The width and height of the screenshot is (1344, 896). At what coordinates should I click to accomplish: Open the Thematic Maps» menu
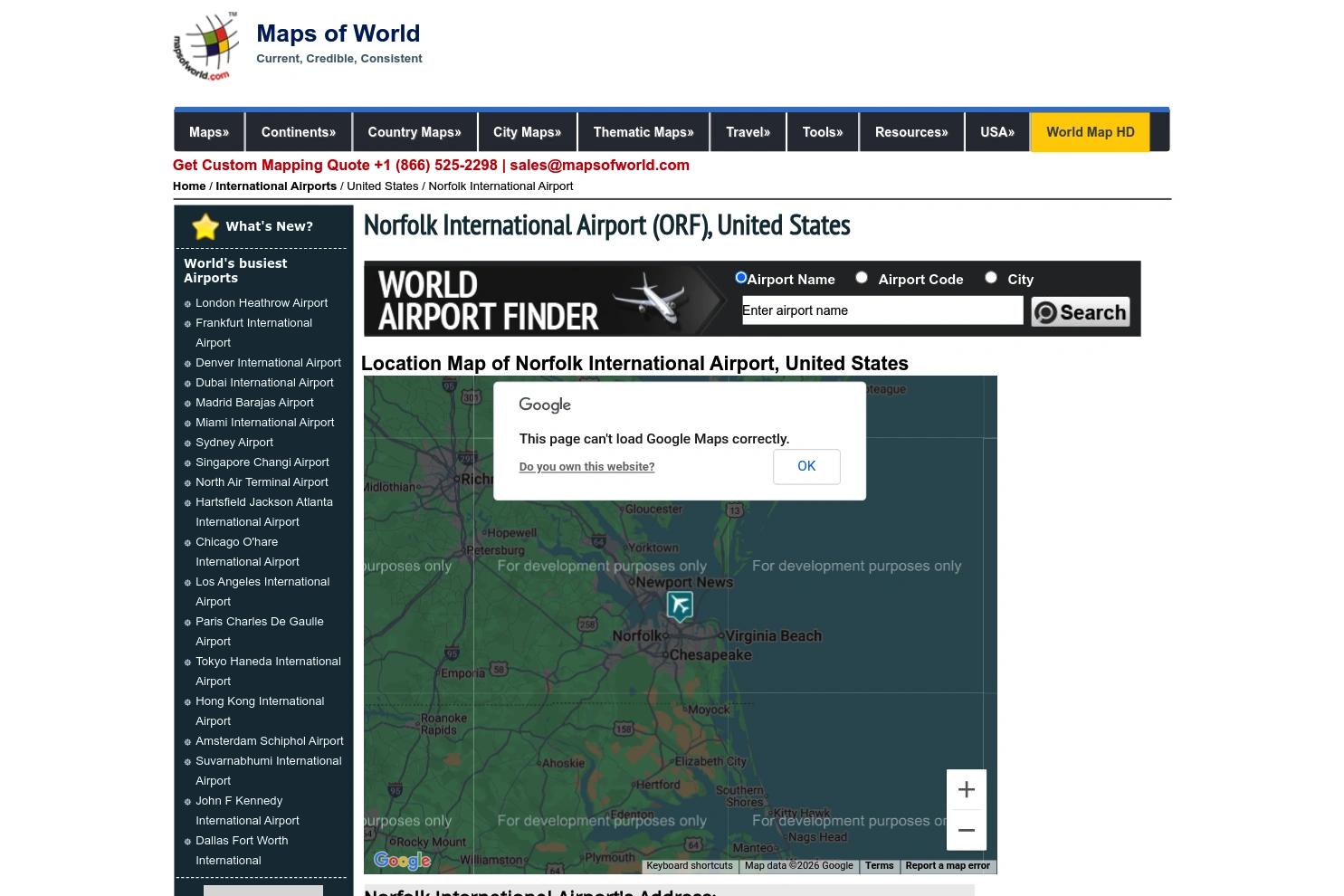(643, 132)
